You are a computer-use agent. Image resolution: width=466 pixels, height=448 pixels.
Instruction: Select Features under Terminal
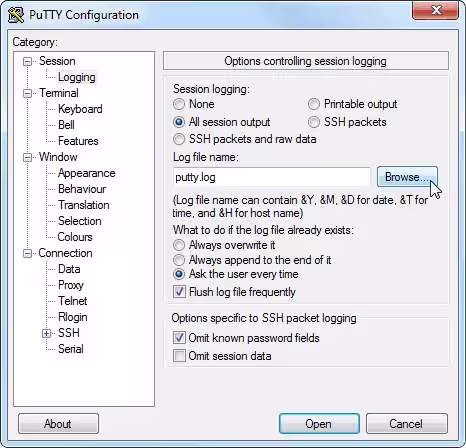[x=78, y=141]
